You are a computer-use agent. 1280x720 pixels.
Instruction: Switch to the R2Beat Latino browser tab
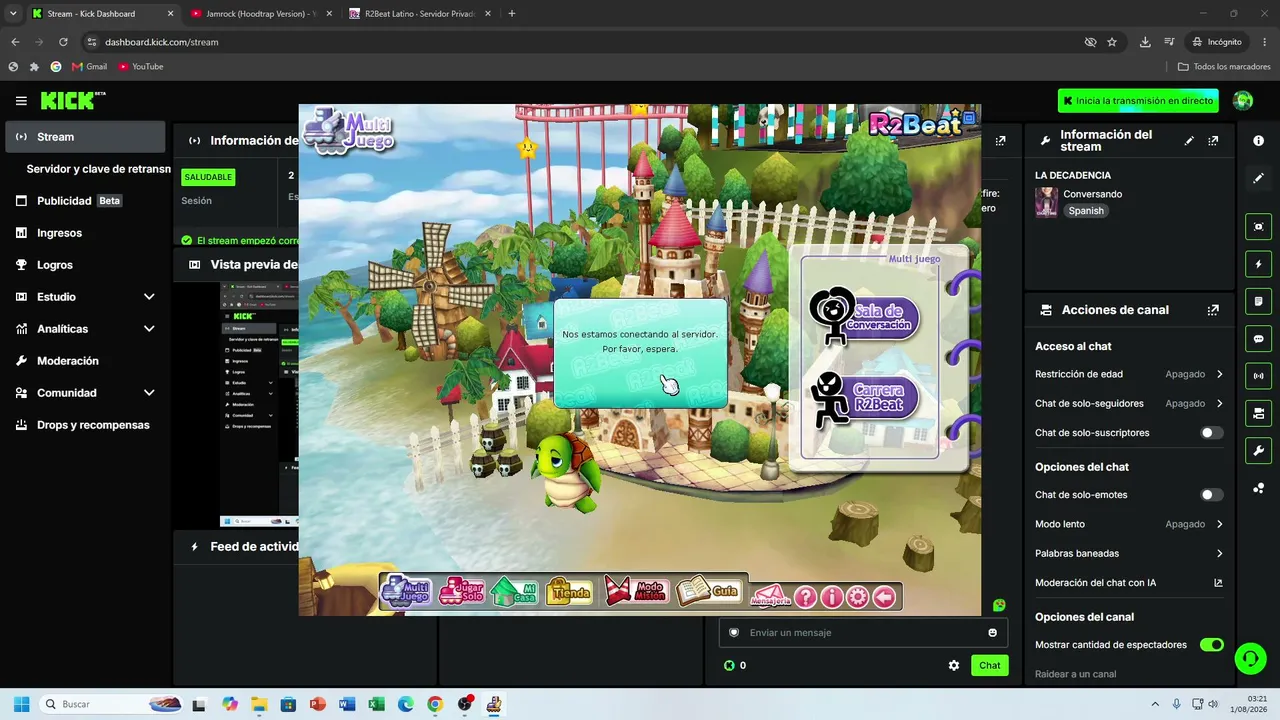[420, 14]
